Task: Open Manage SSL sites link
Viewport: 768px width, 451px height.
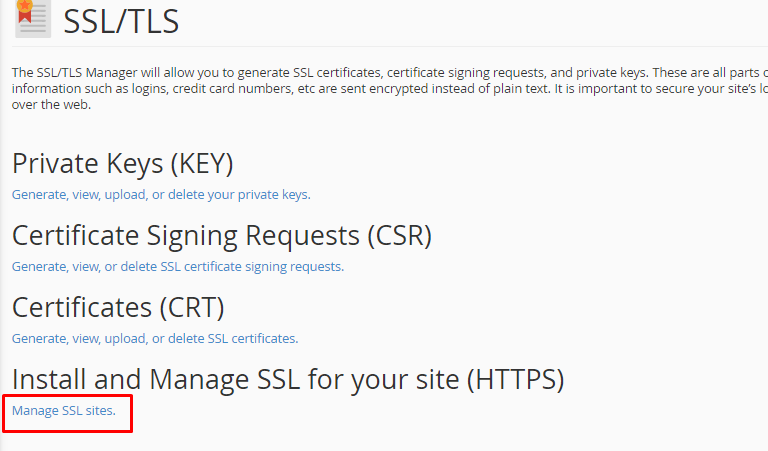Action: coord(64,410)
